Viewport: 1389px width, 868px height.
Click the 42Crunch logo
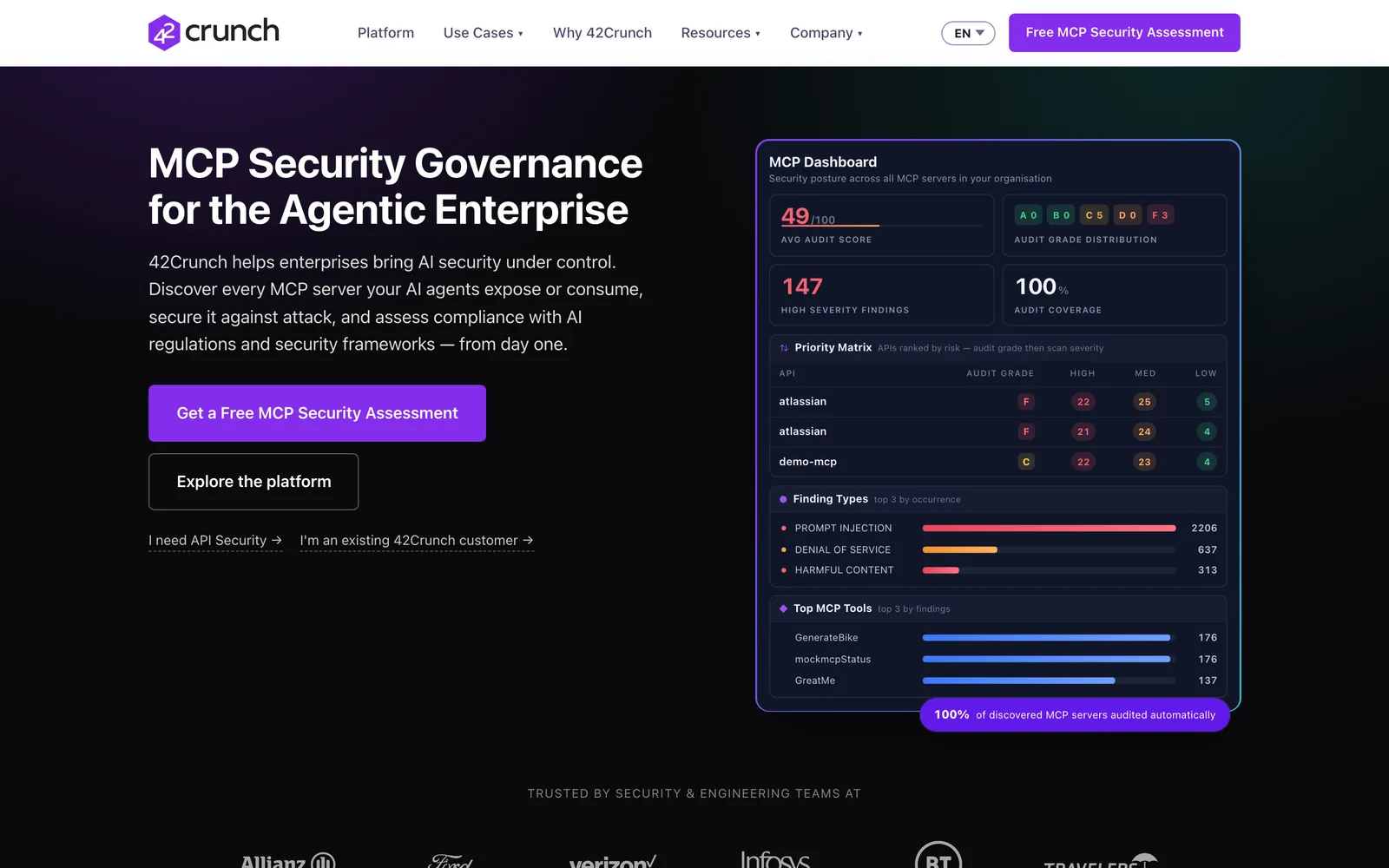point(214,32)
